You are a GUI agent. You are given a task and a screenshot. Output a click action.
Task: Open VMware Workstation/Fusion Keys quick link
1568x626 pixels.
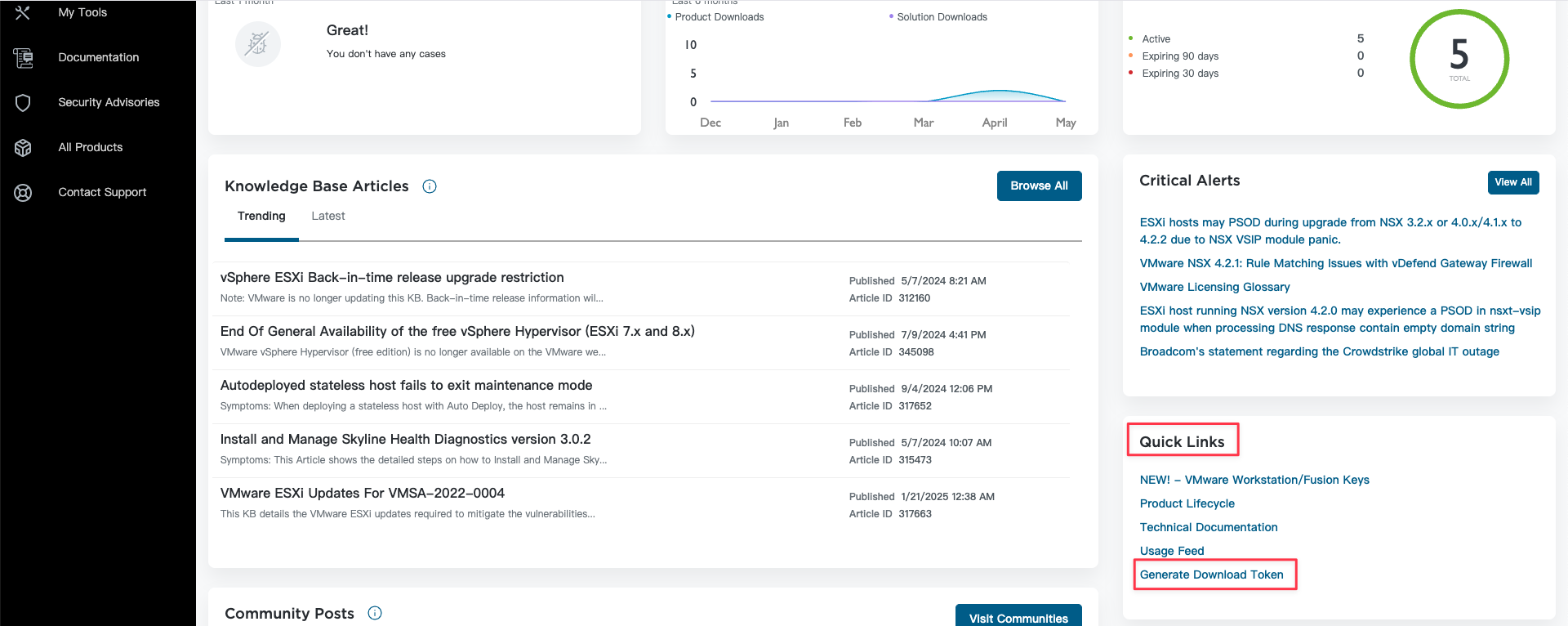1254,480
